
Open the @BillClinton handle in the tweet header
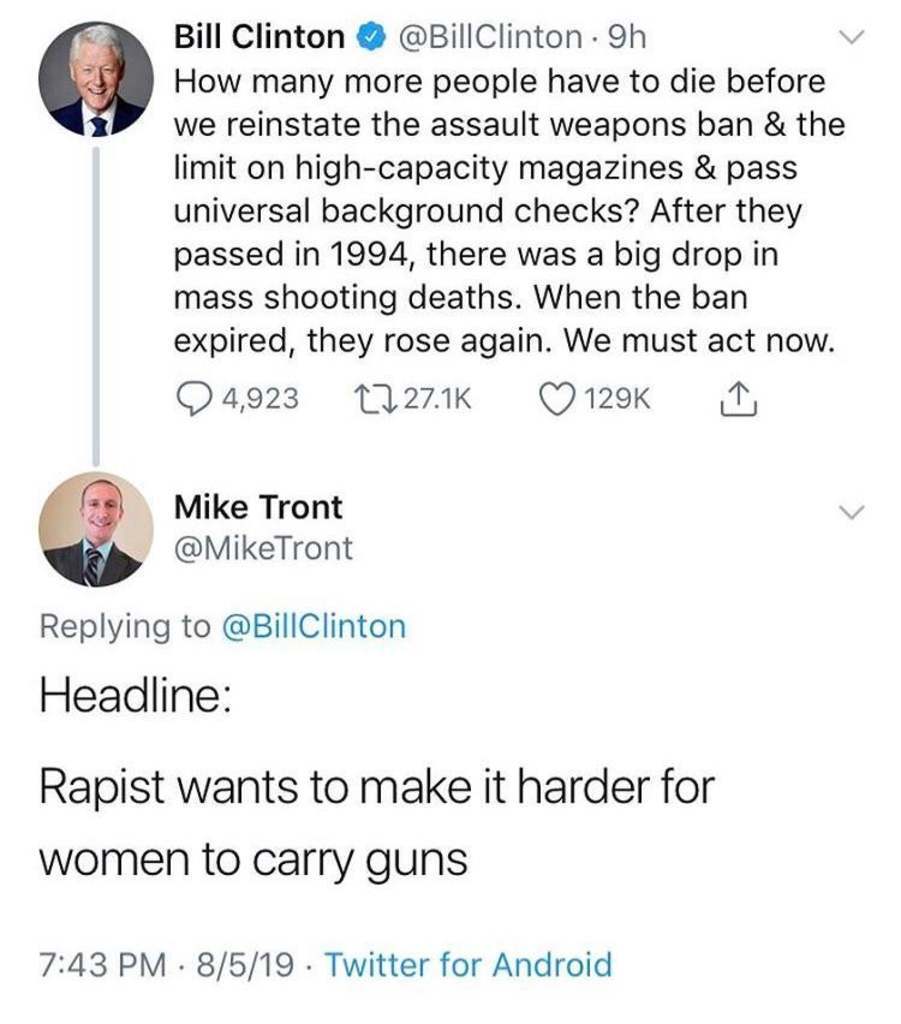coord(490,38)
